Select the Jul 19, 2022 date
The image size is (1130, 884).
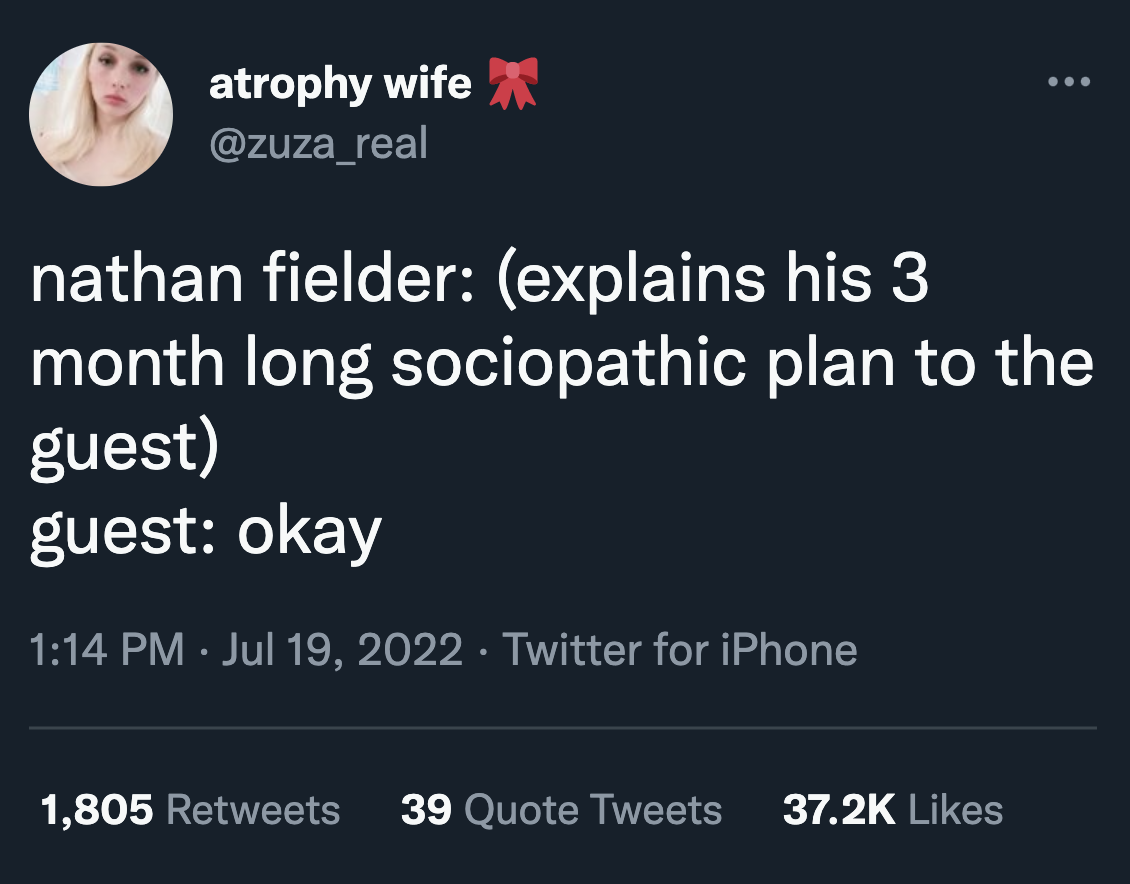340,650
